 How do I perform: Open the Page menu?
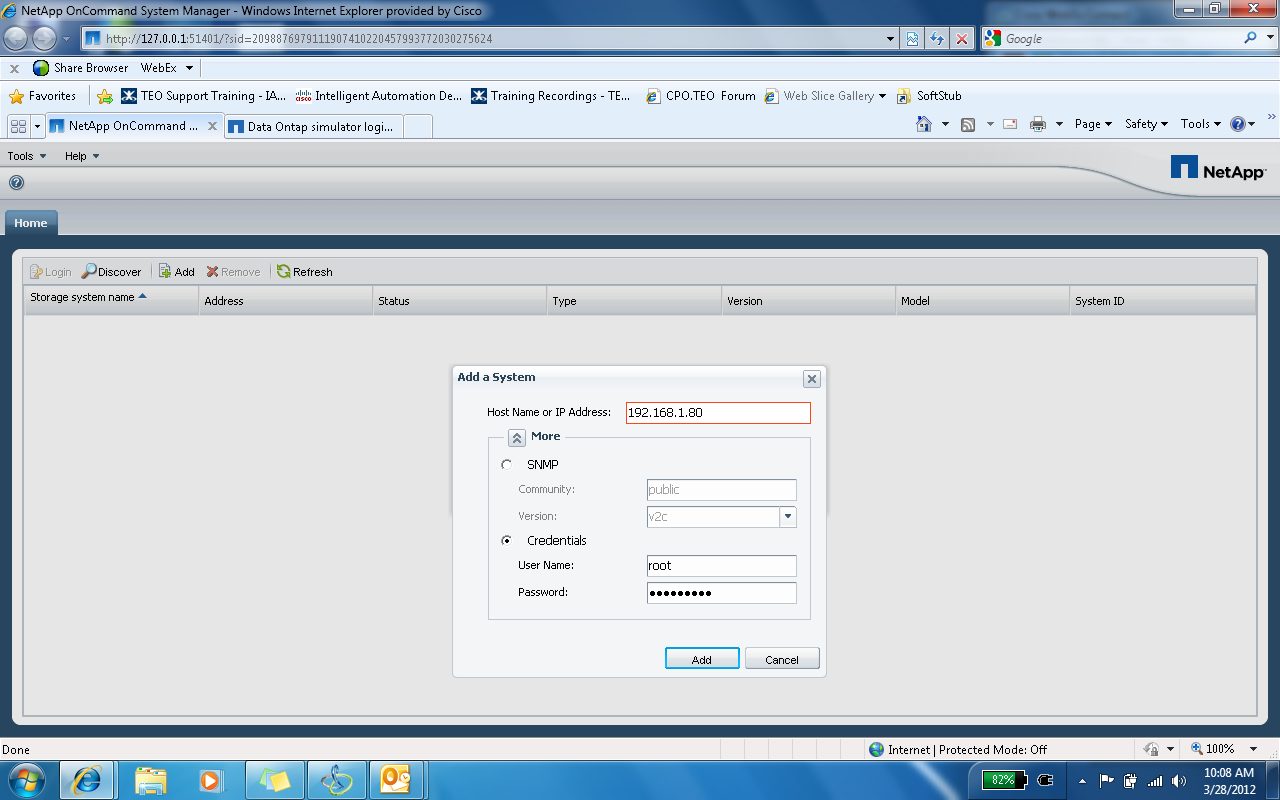tap(1093, 124)
